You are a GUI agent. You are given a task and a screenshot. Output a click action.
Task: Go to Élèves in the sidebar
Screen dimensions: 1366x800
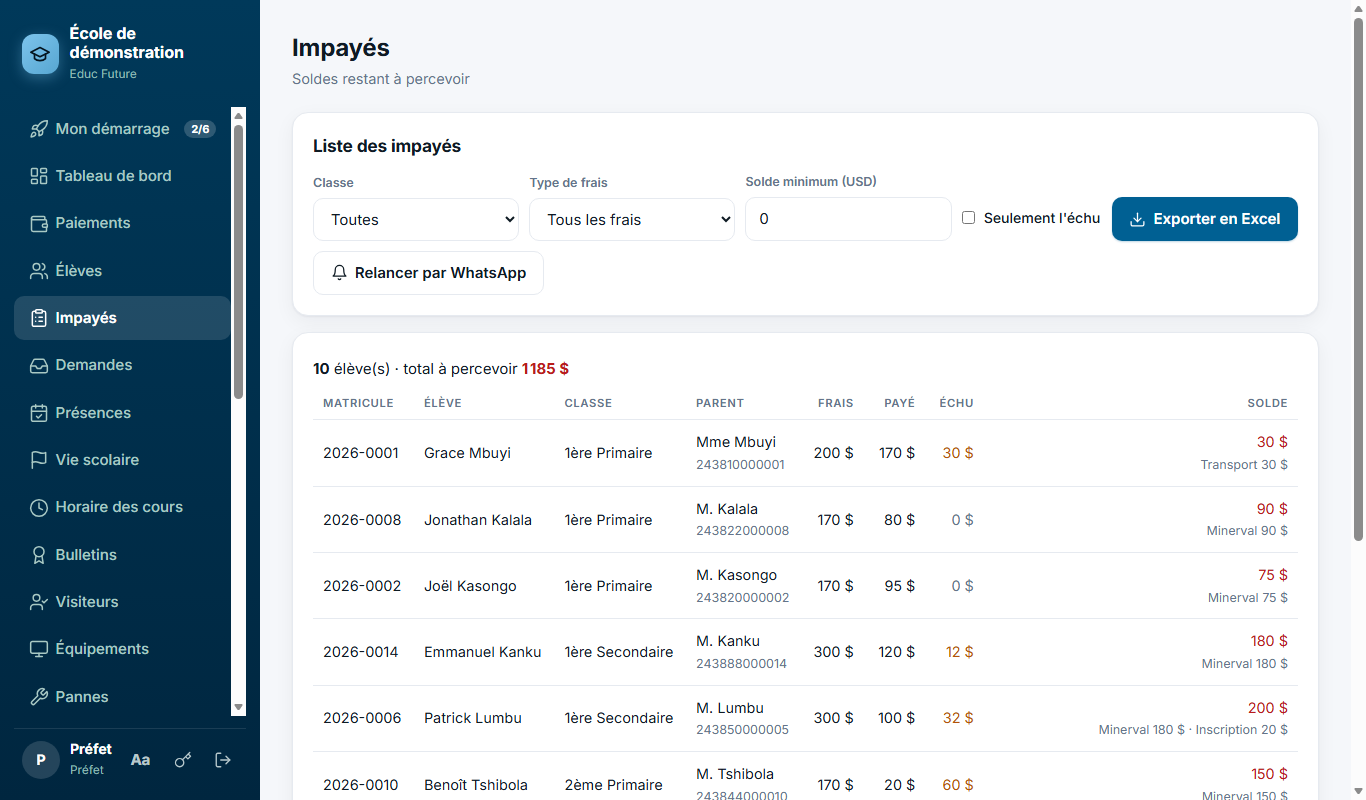[122, 271]
